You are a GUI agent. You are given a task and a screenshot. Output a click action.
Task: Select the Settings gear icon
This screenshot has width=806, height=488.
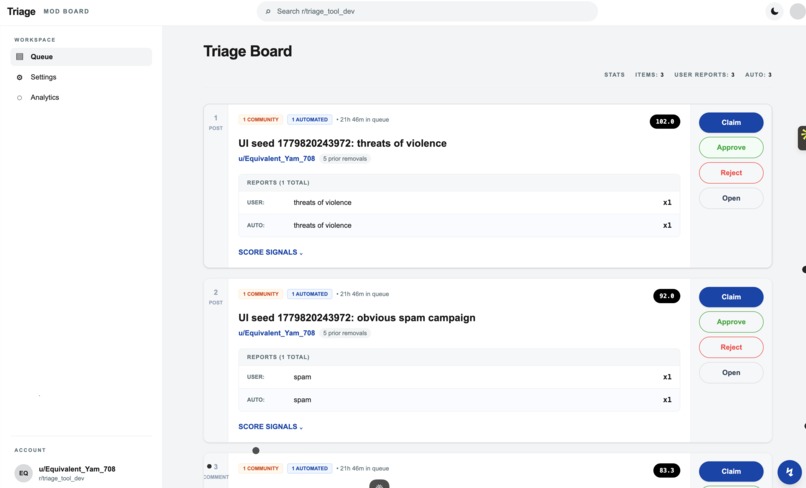pyautogui.click(x=20, y=77)
